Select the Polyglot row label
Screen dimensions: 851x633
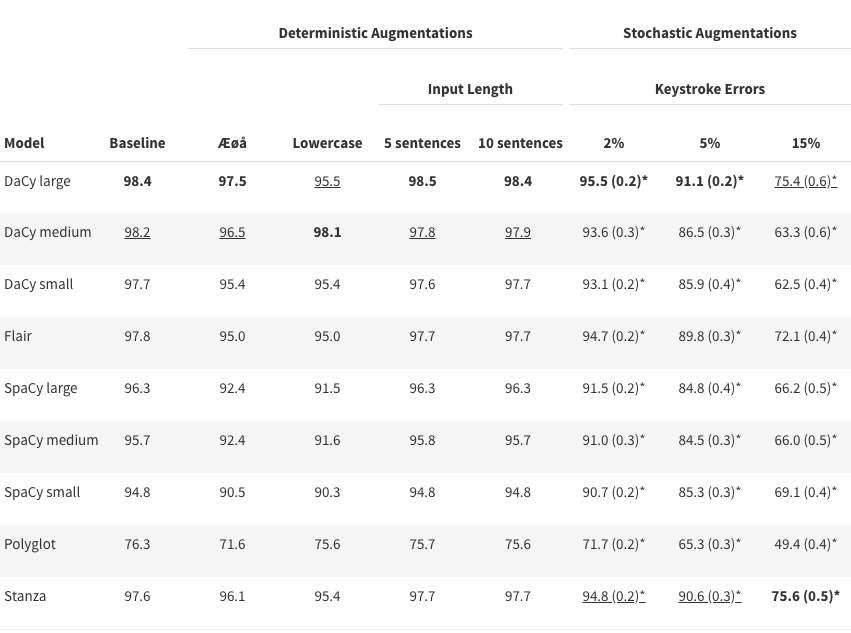30,545
